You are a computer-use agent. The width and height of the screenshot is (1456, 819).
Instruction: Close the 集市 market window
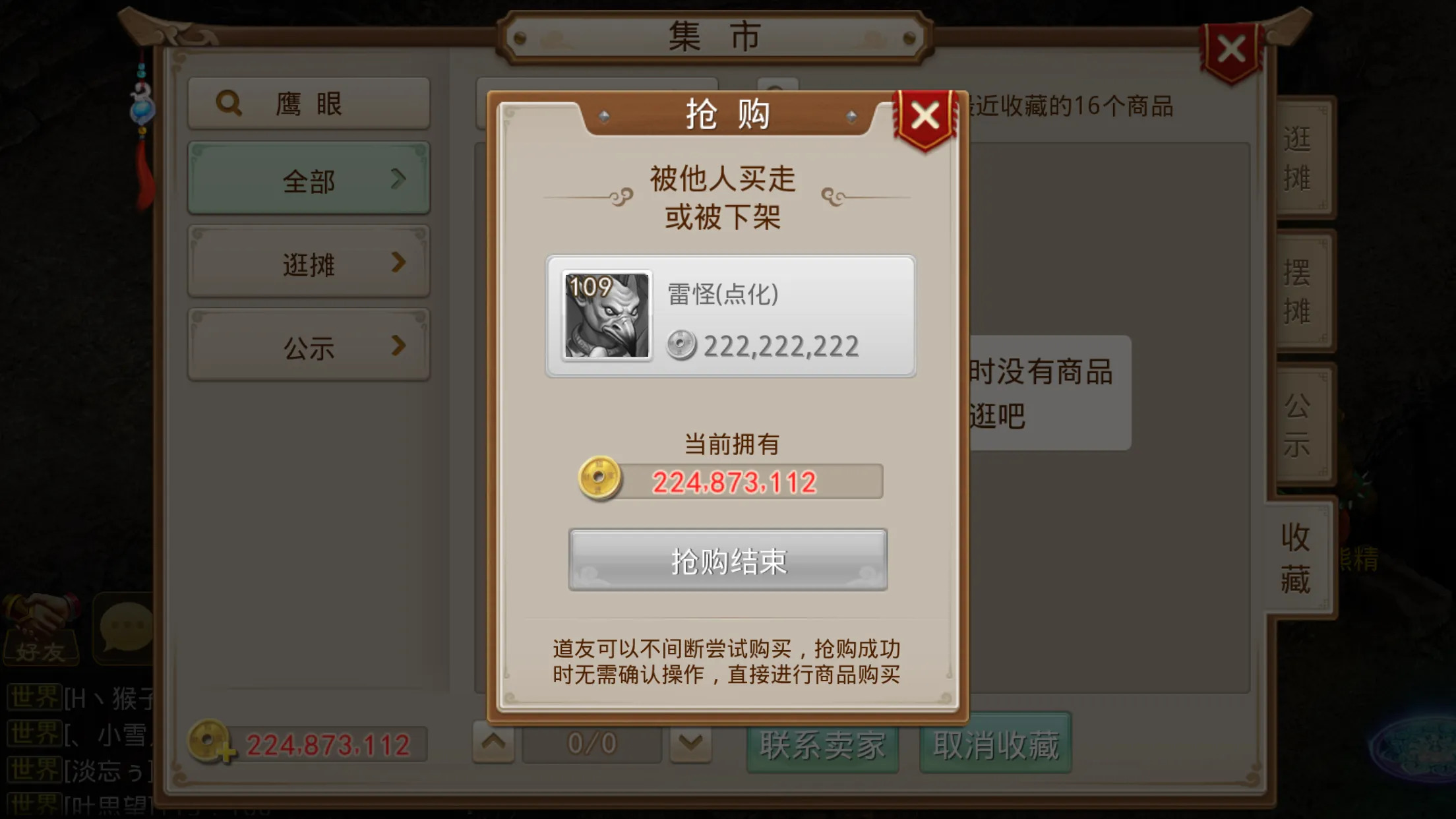point(1231,50)
